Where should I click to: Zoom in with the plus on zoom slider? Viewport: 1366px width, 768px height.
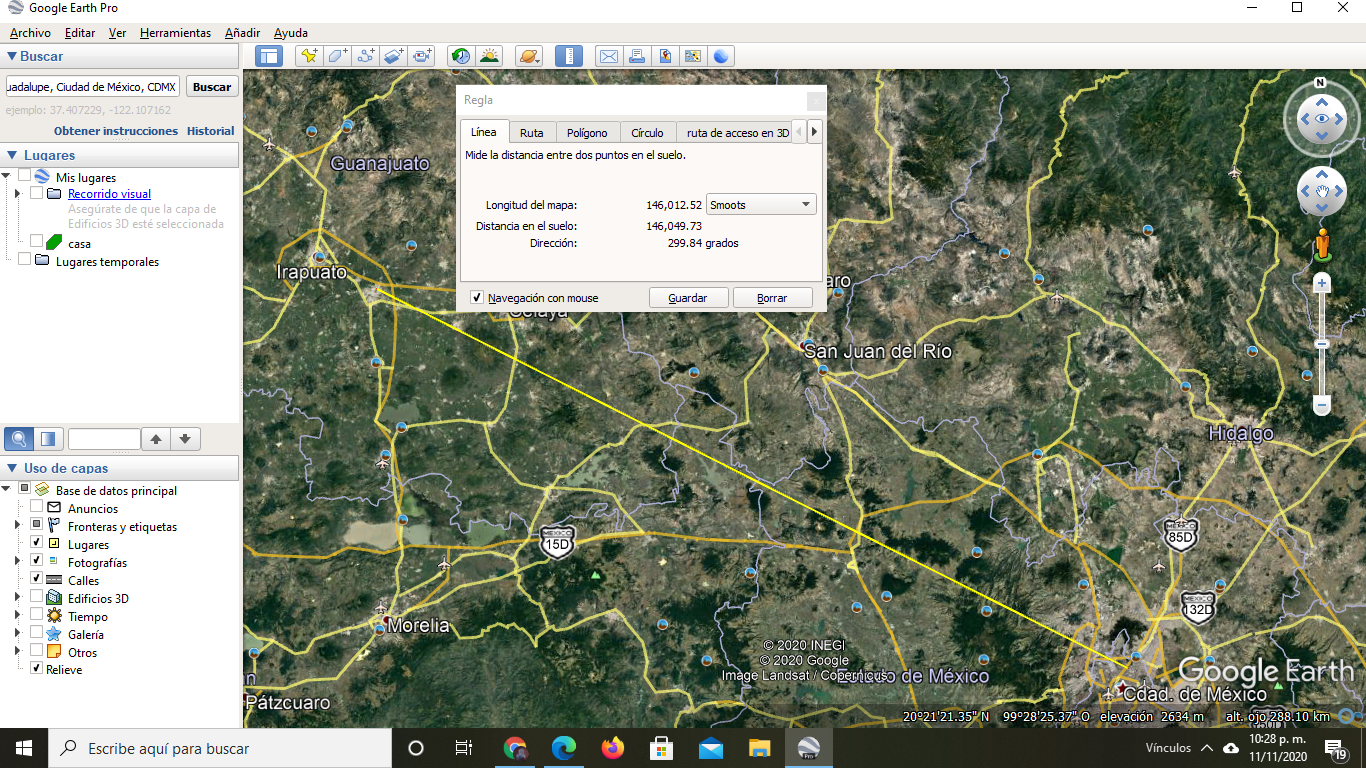click(x=1322, y=284)
